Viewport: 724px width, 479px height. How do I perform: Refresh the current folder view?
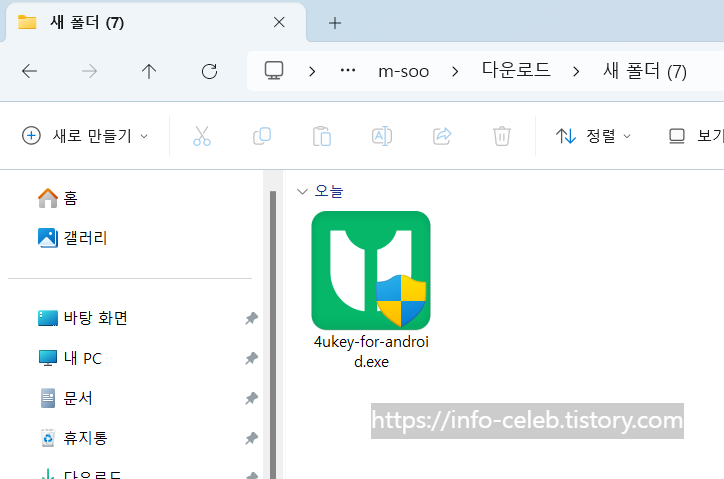pos(209,71)
